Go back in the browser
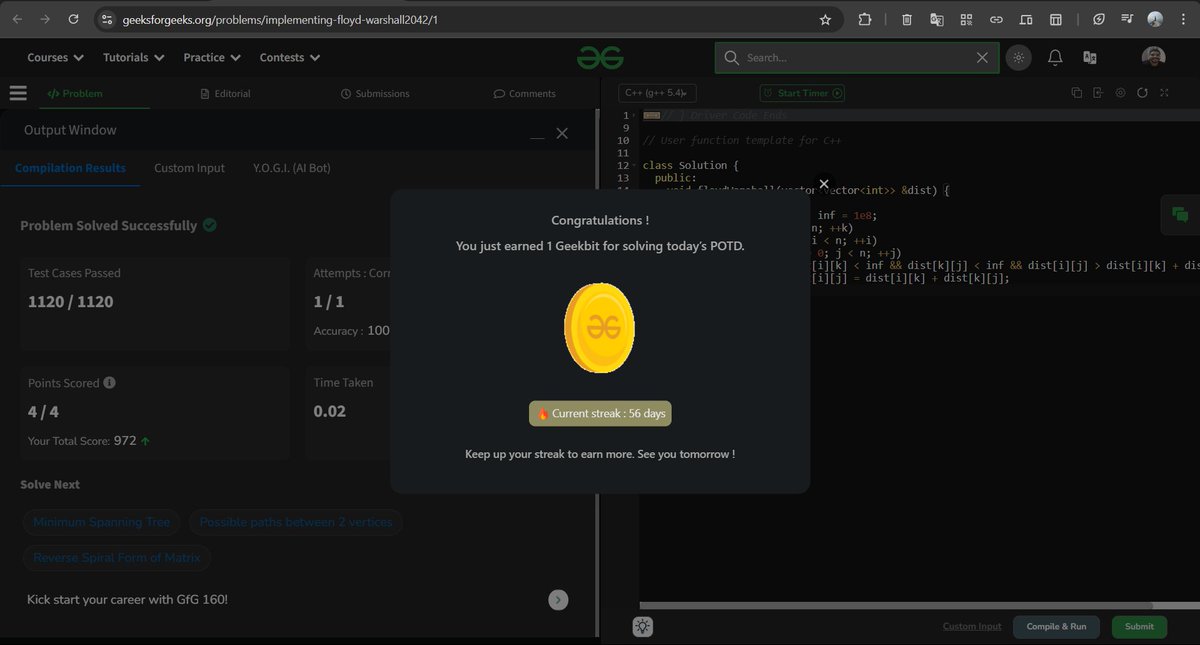Image resolution: width=1200 pixels, height=645 pixels. coord(17,19)
